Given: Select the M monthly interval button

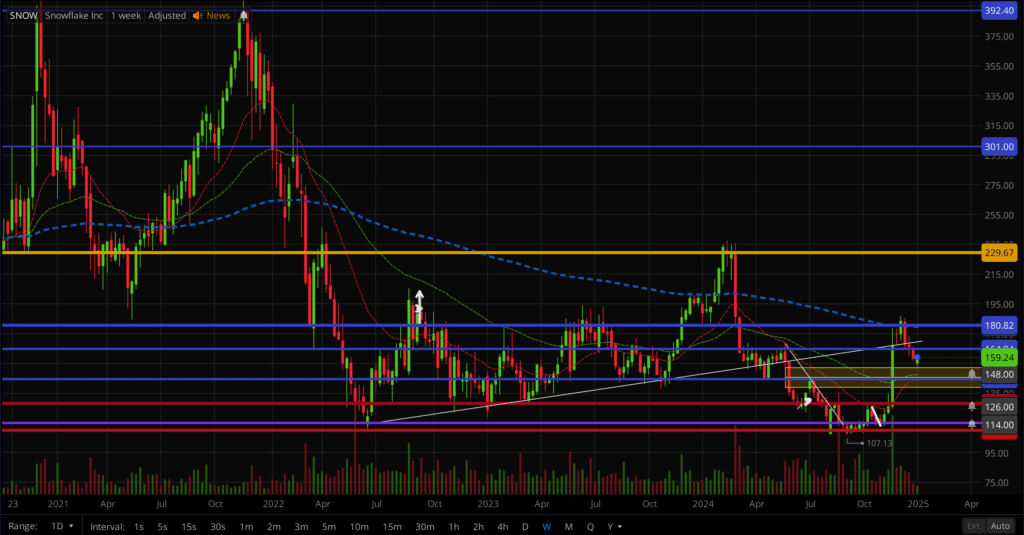Looking at the screenshot, I should click(568, 525).
